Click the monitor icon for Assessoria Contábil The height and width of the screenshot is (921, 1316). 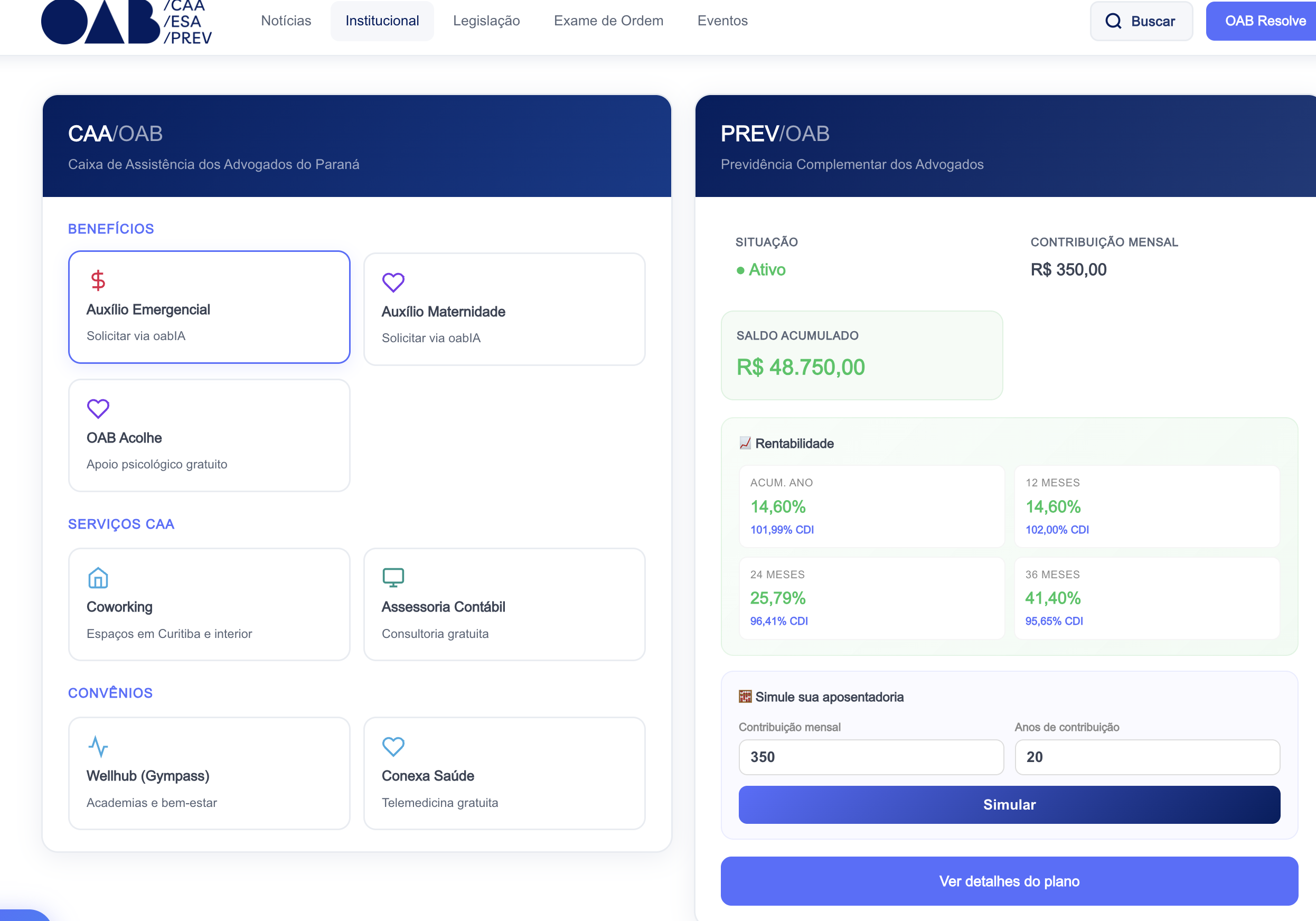tap(393, 577)
